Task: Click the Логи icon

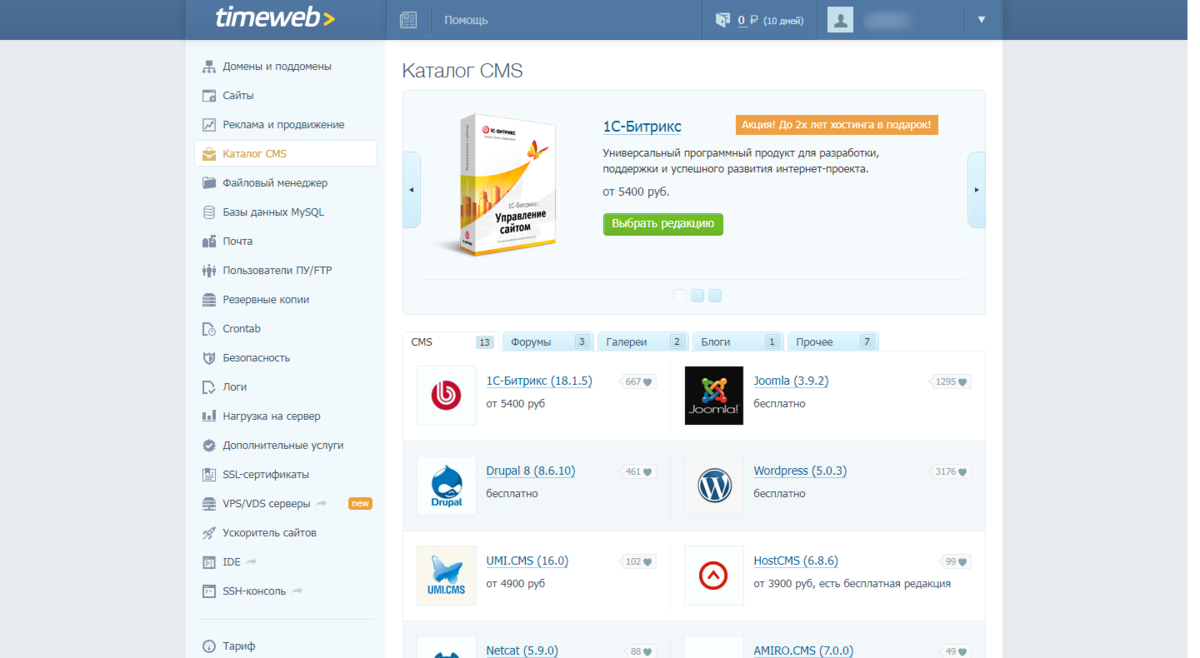Action: 209,387
